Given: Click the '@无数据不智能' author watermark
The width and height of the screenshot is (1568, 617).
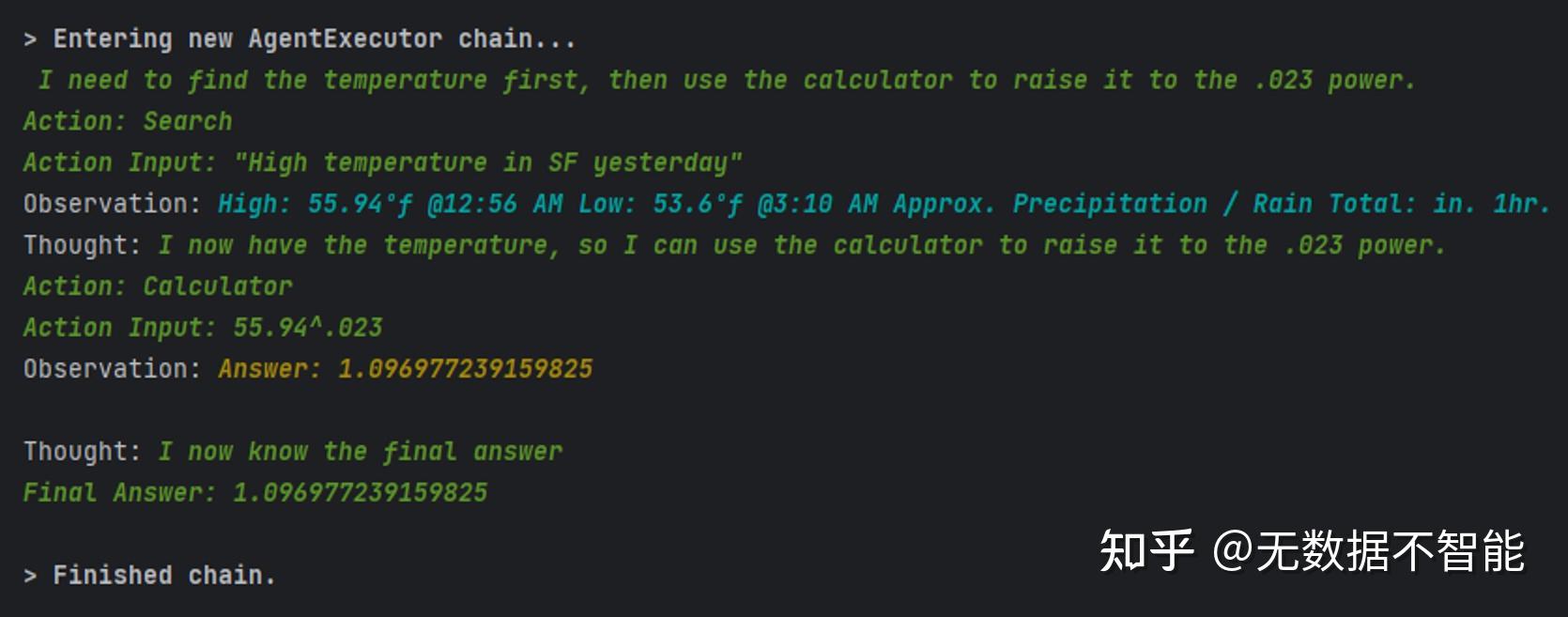Looking at the screenshot, I should [1369, 551].
